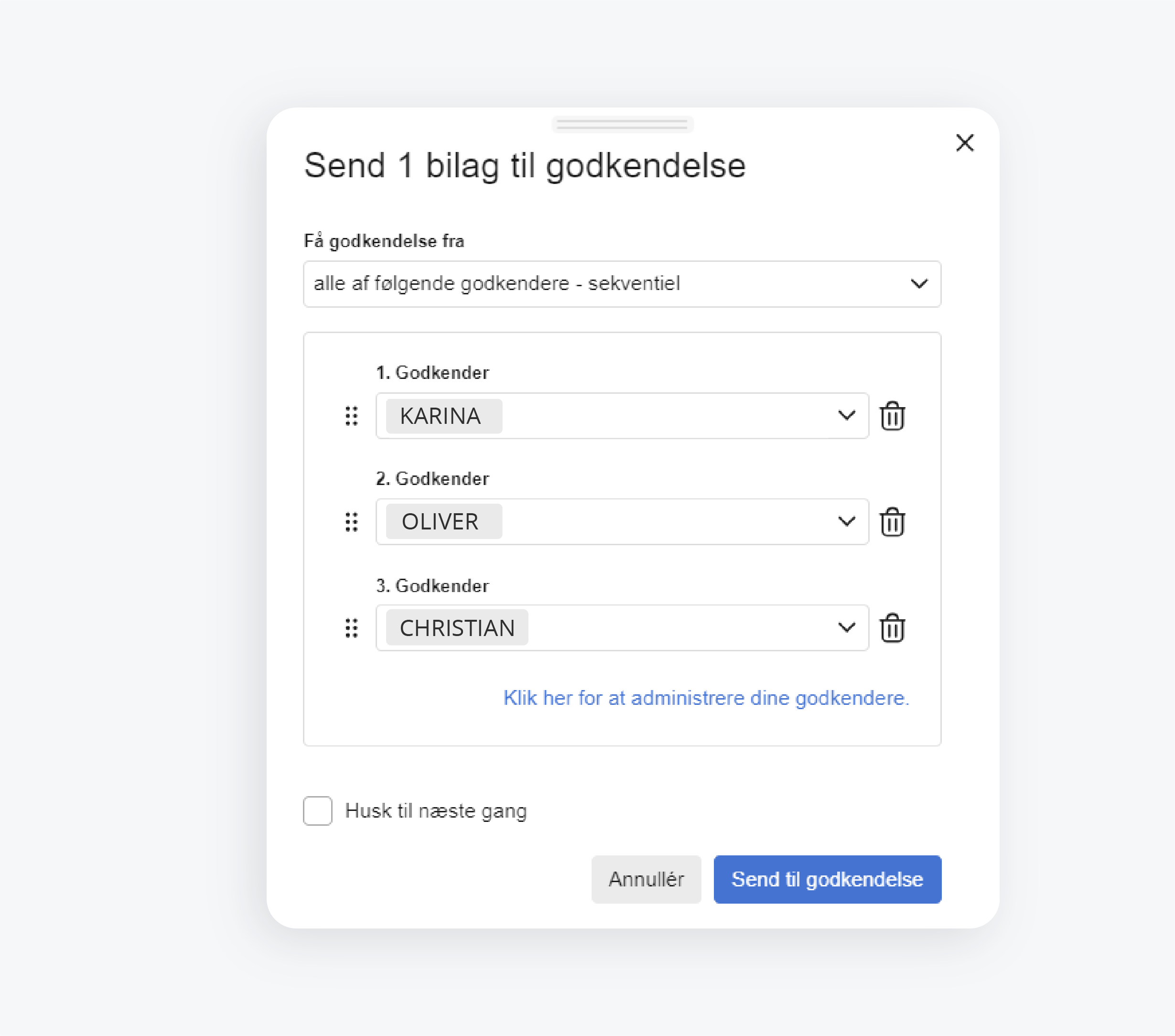This screenshot has height=1036, width=1175.
Task: Close the approval dialog with the X
Action: pyautogui.click(x=965, y=142)
